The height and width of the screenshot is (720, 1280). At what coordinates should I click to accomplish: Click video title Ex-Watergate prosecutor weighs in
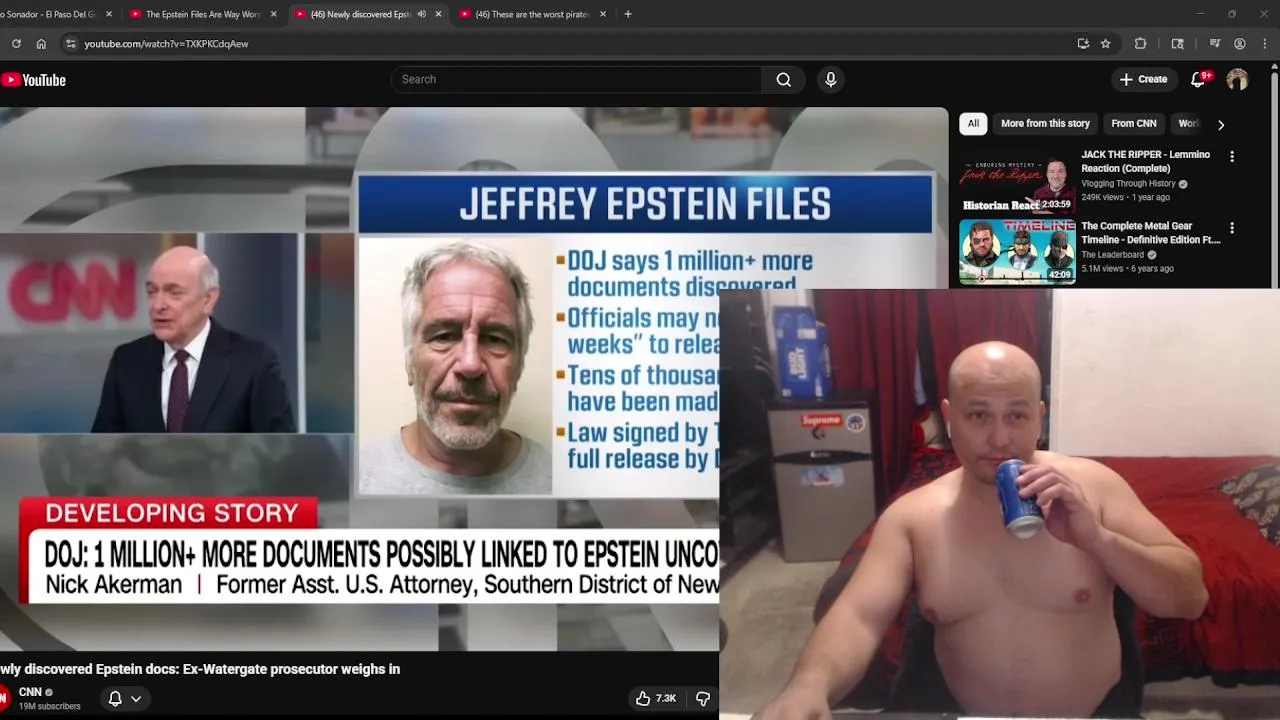[200, 669]
